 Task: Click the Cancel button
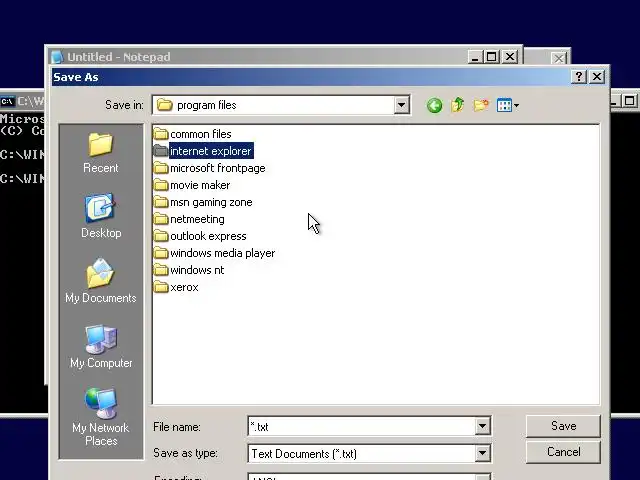point(563,452)
